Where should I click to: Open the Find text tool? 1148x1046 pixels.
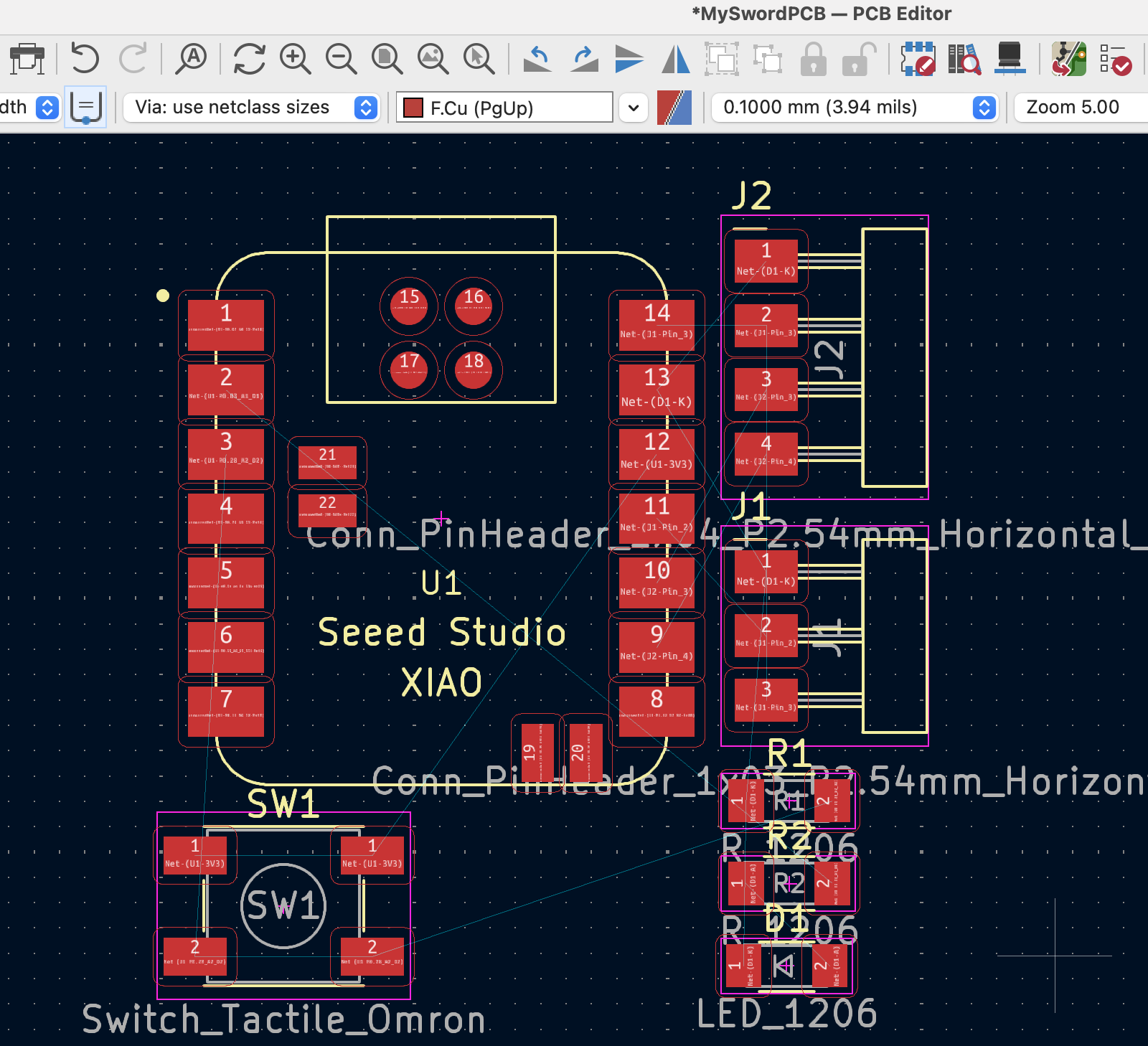click(x=192, y=59)
